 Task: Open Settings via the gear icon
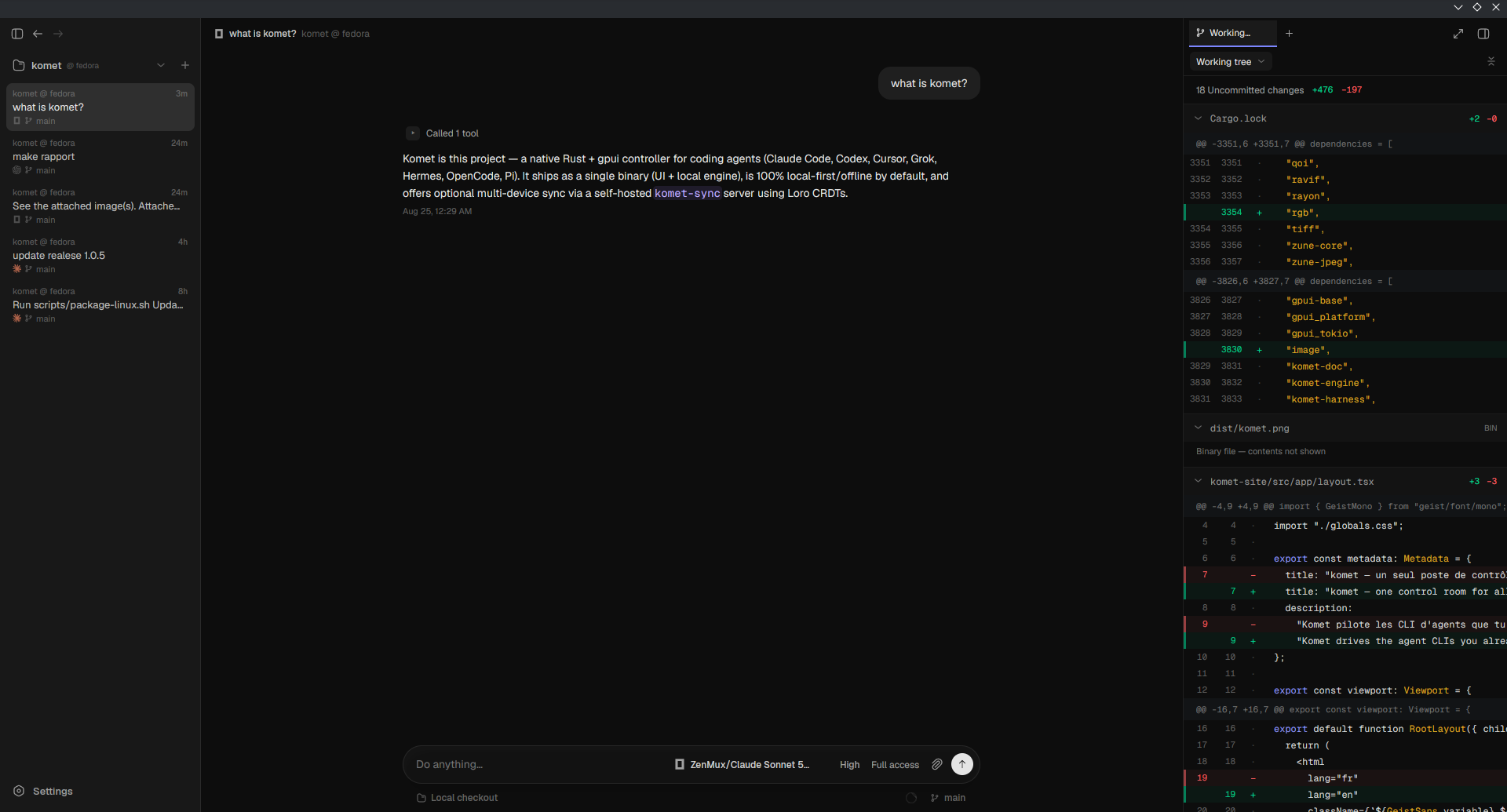(19, 791)
